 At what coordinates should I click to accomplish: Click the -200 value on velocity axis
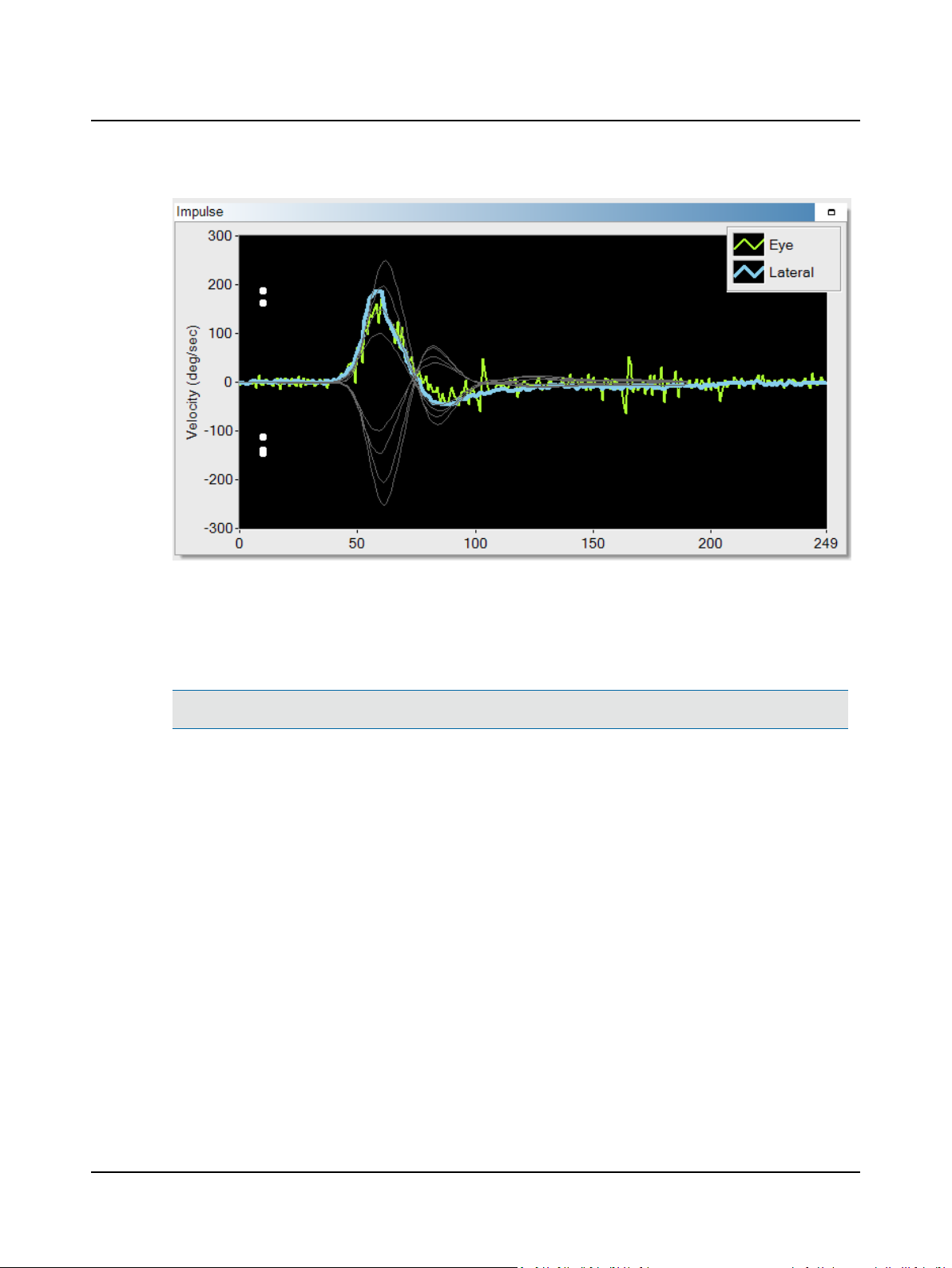(x=217, y=479)
